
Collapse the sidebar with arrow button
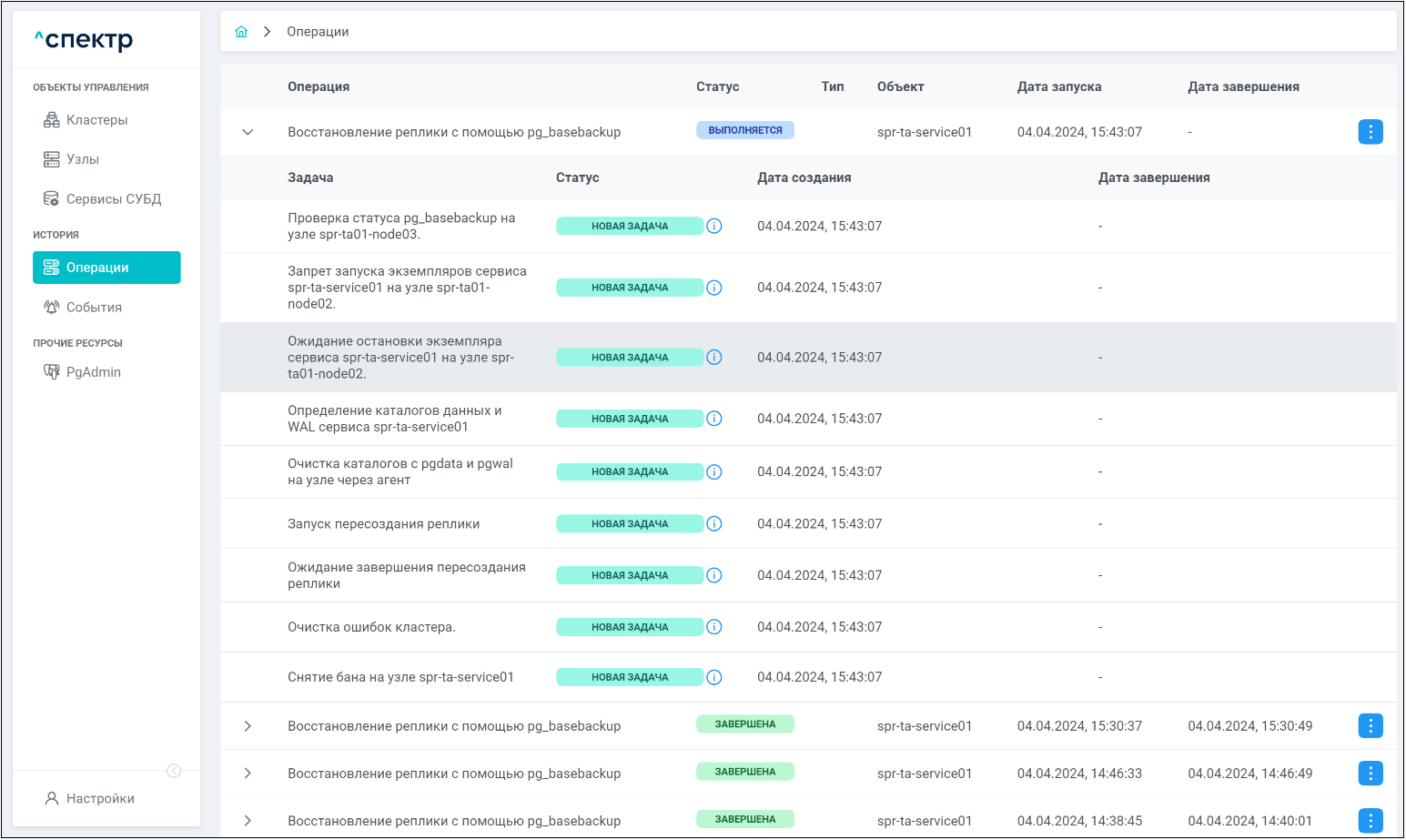pyautogui.click(x=174, y=771)
